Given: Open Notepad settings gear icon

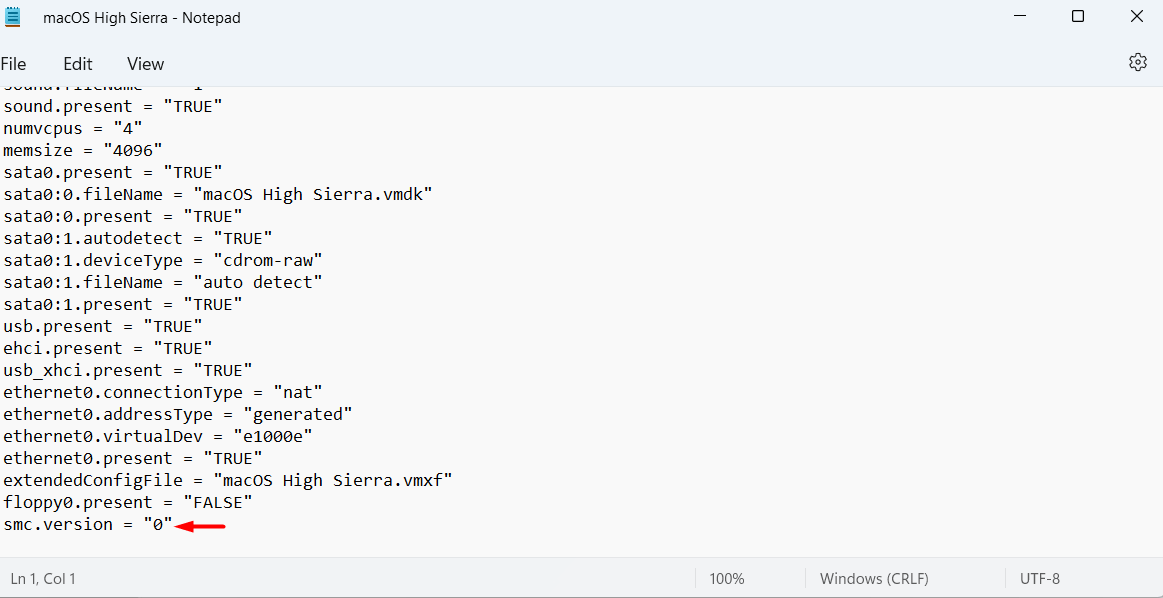Looking at the screenshot, I should point(1137,62).
